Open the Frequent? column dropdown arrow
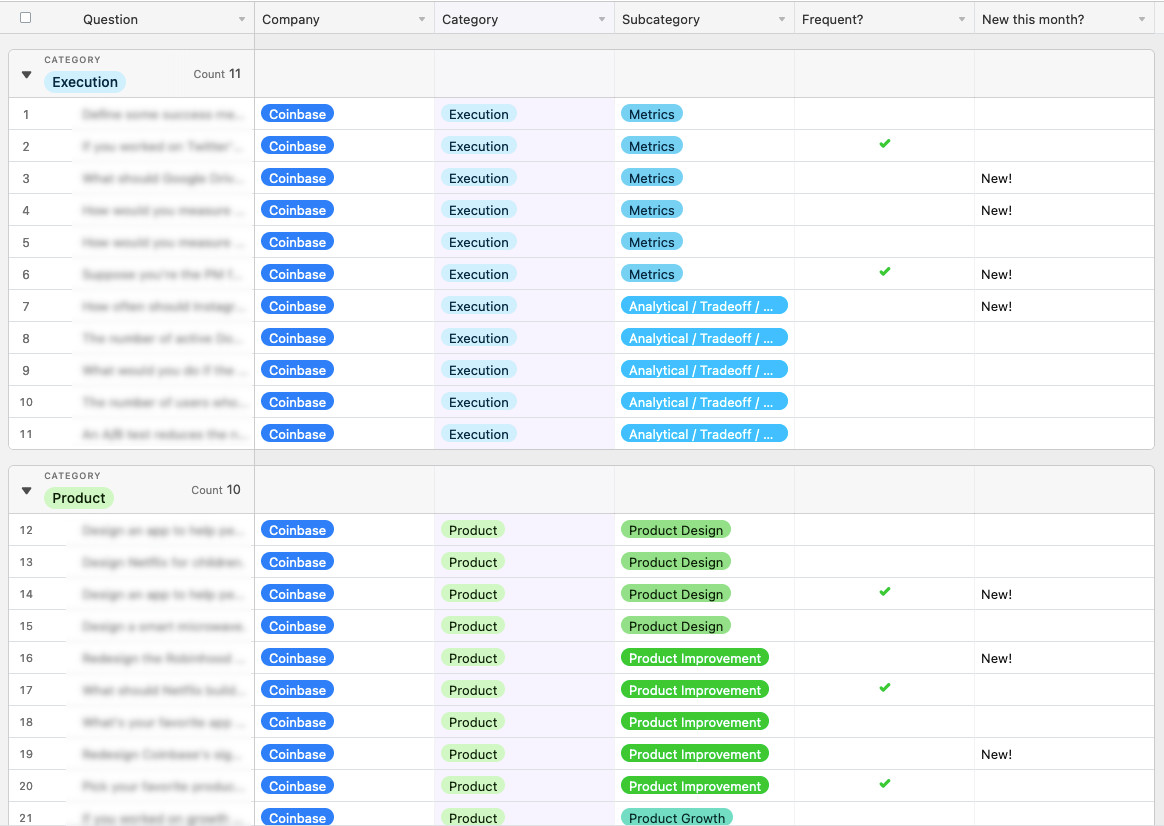 [962, 20]
